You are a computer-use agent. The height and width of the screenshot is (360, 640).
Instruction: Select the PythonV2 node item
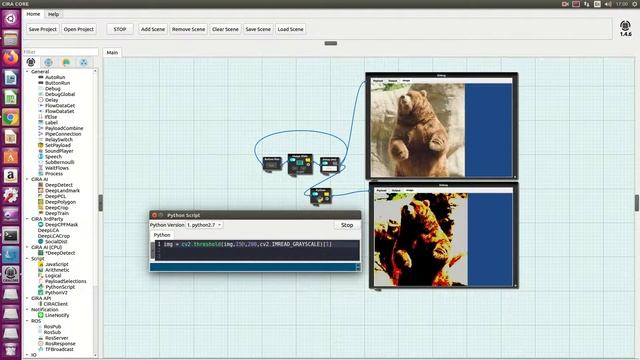pyautogui.click(x=53, y=293)
